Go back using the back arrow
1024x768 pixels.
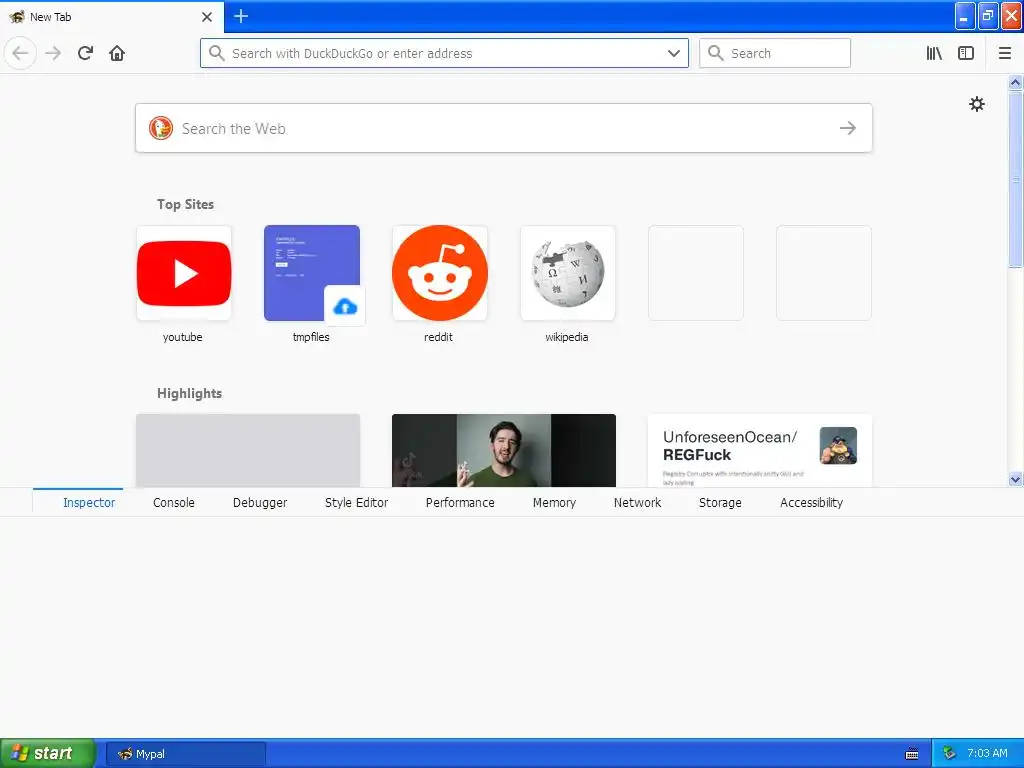[20, 53]
